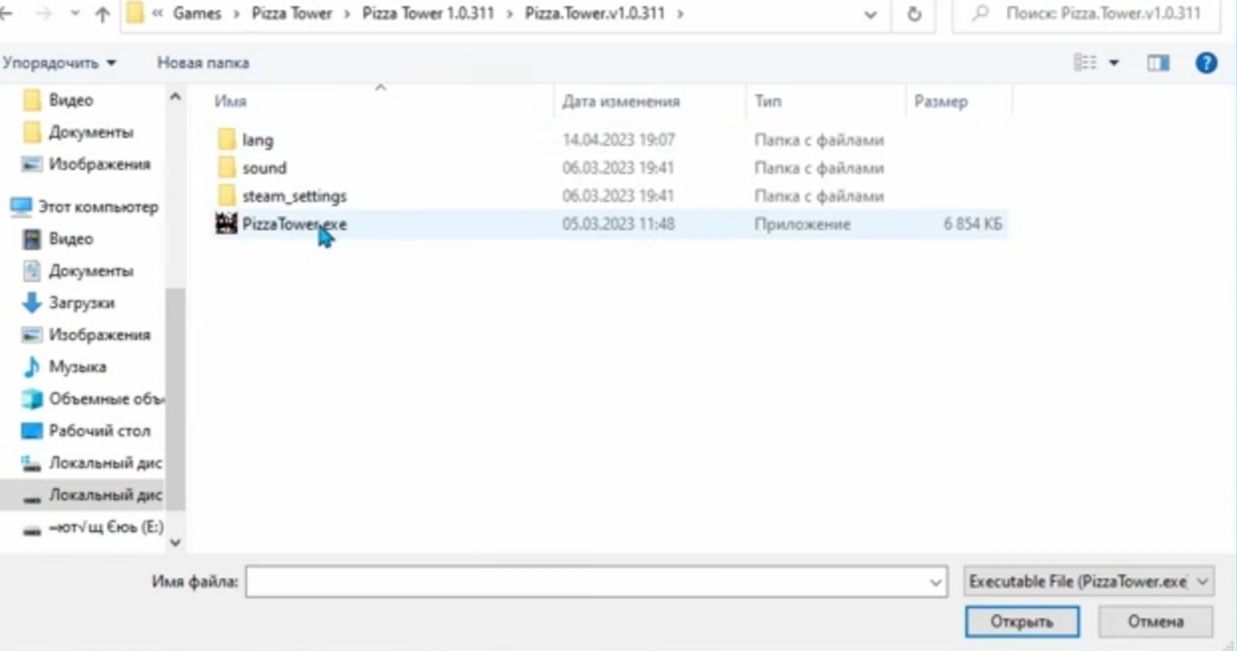Open the address bar history dropdown

tap(870, 15)
